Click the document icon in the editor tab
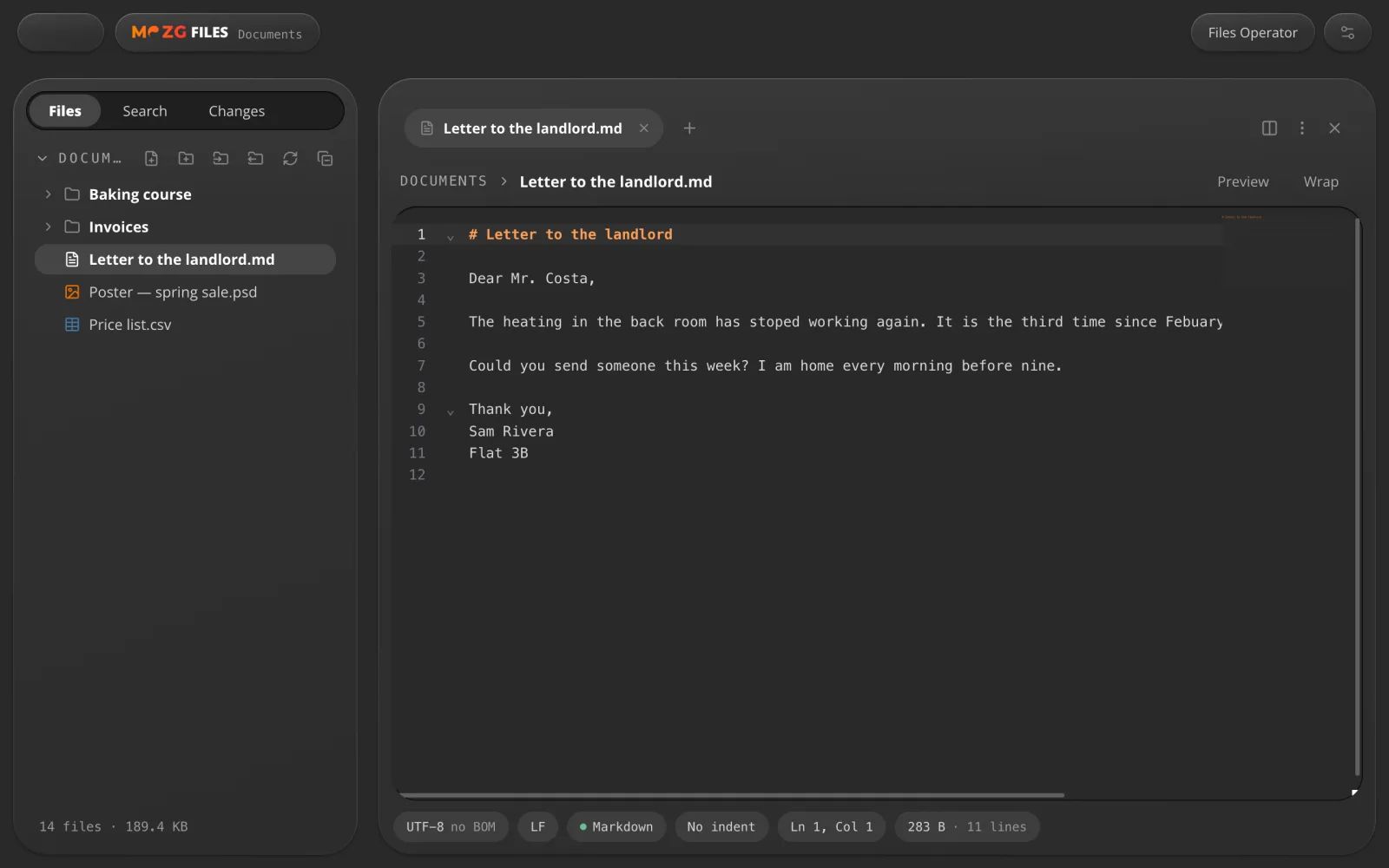This screenshot has width=1389, height=868. [426, 128]
